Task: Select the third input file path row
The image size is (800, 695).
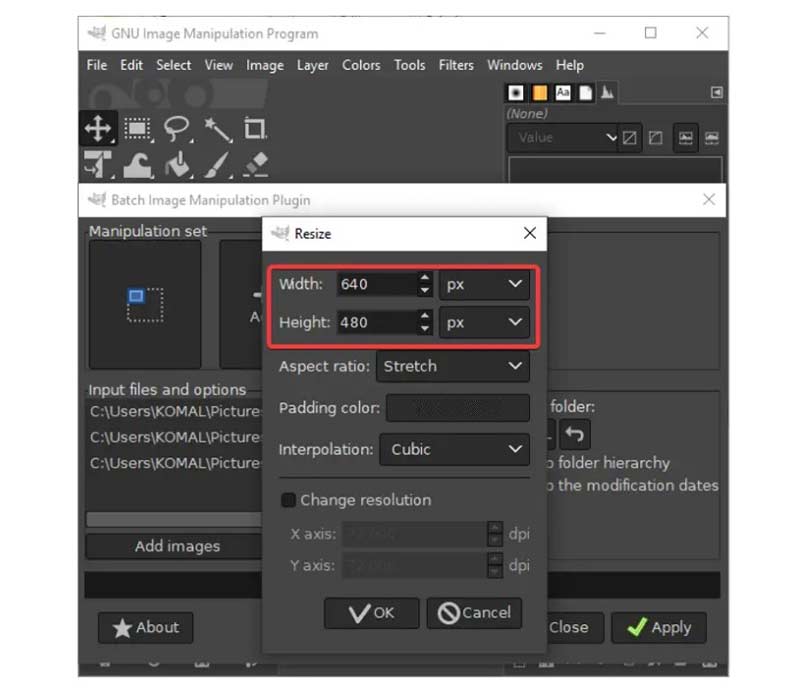Action: pos(175,463)
